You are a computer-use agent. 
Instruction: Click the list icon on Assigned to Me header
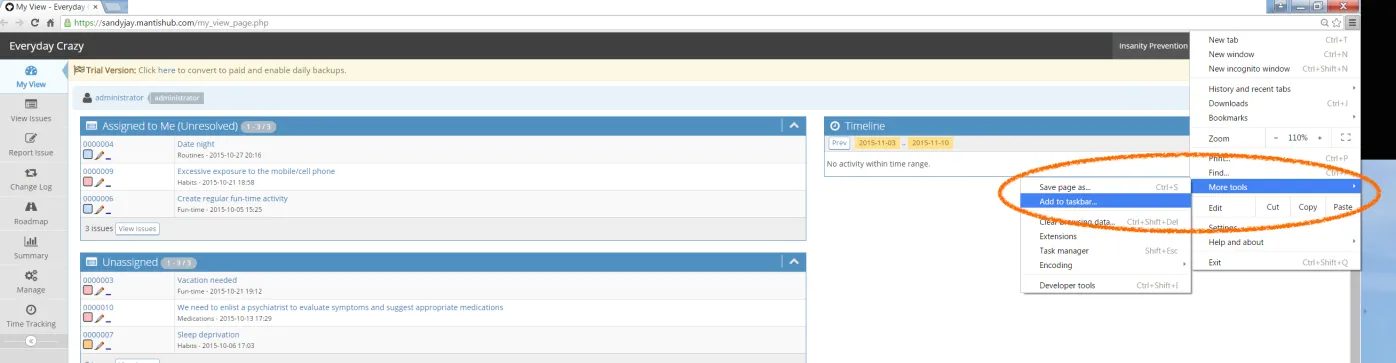(92, 126)
